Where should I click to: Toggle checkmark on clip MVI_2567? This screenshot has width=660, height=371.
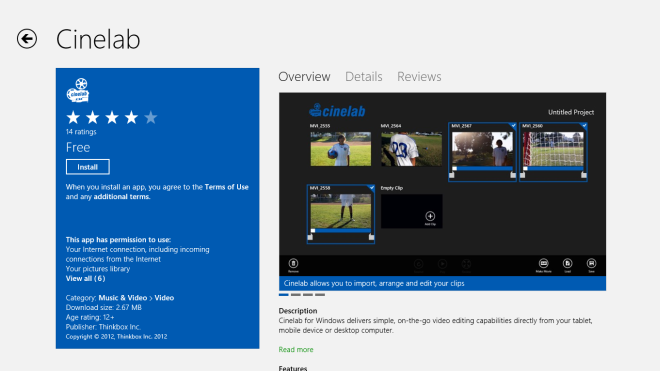pos(513,125)
